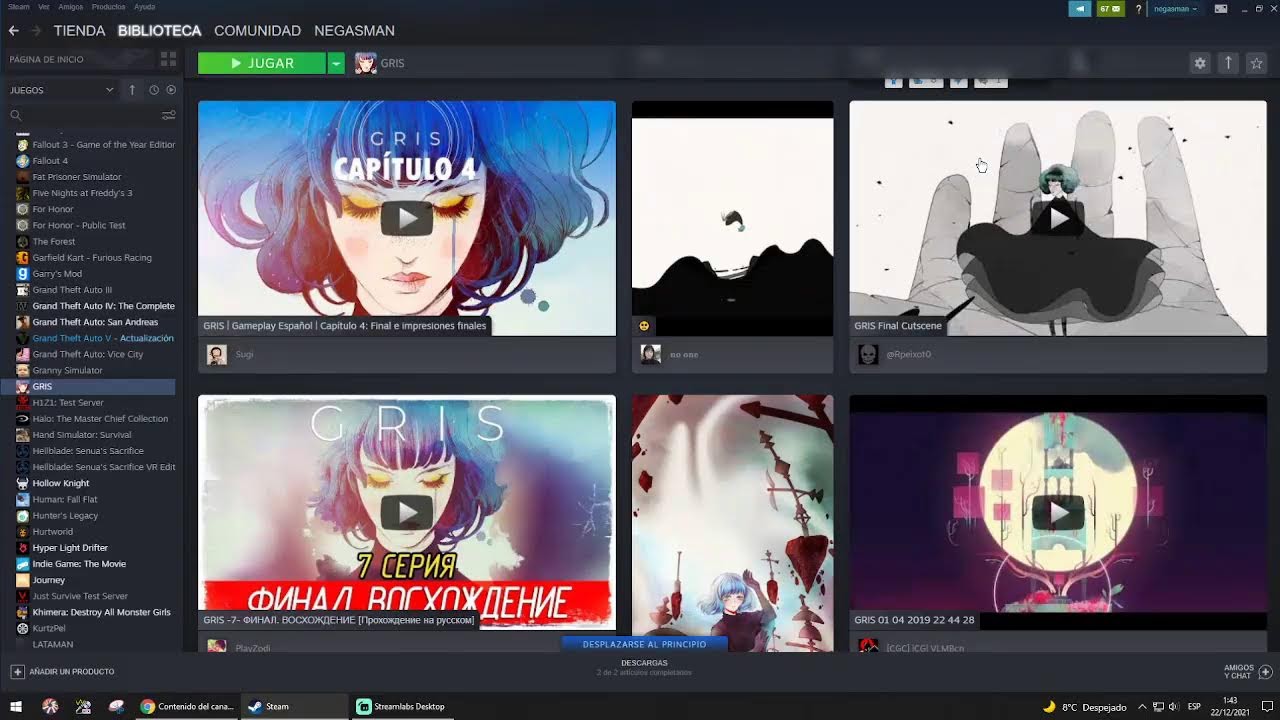This screenshot has width=1280, height=720.
Task: Play the Russian 7 серия video
Action: 406,512
